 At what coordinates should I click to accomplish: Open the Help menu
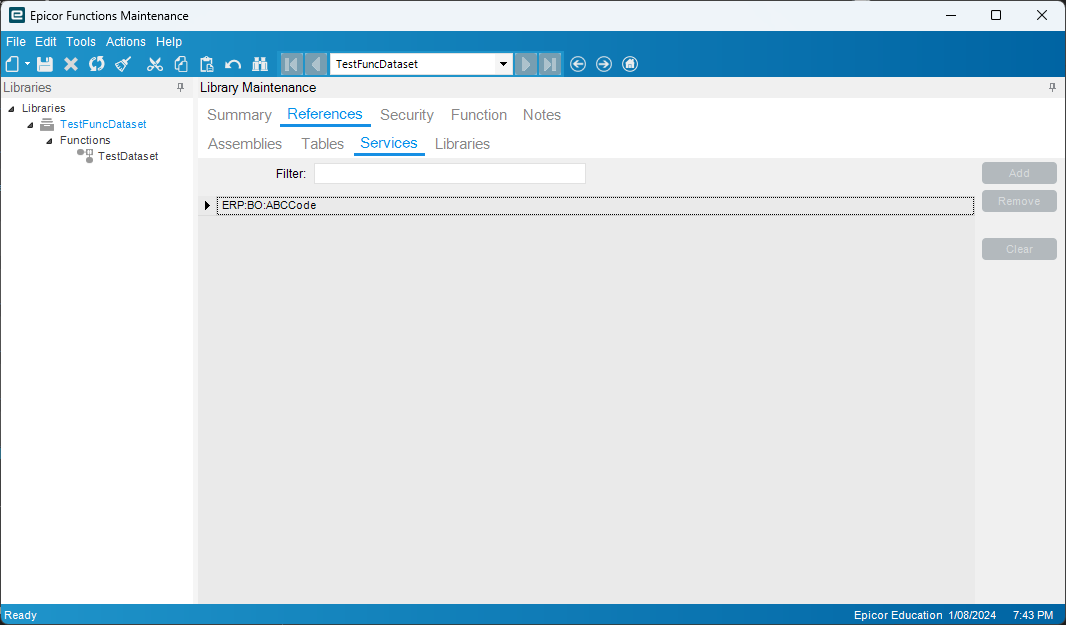(169, 41)
